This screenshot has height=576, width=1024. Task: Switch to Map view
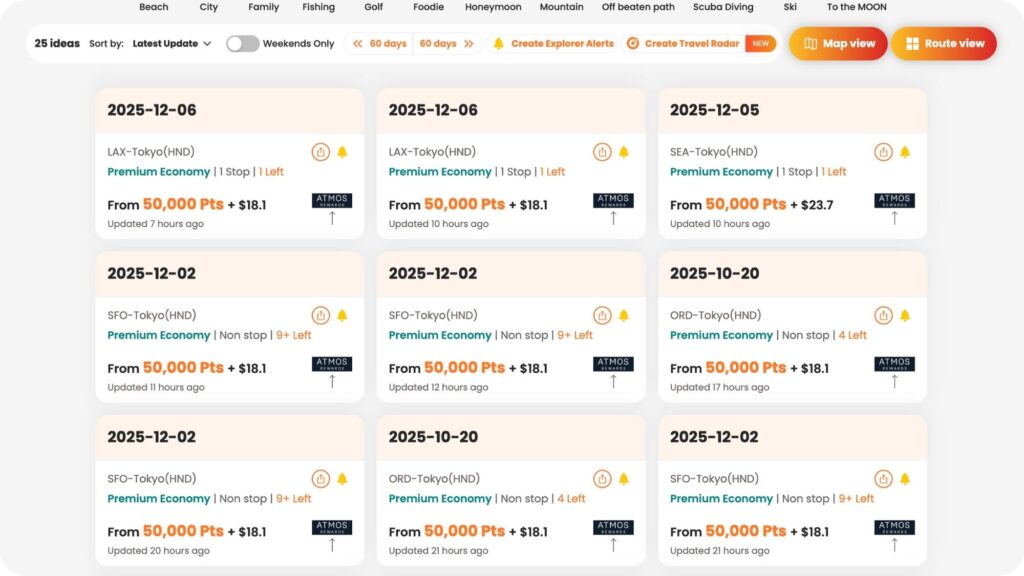(838, 44)
